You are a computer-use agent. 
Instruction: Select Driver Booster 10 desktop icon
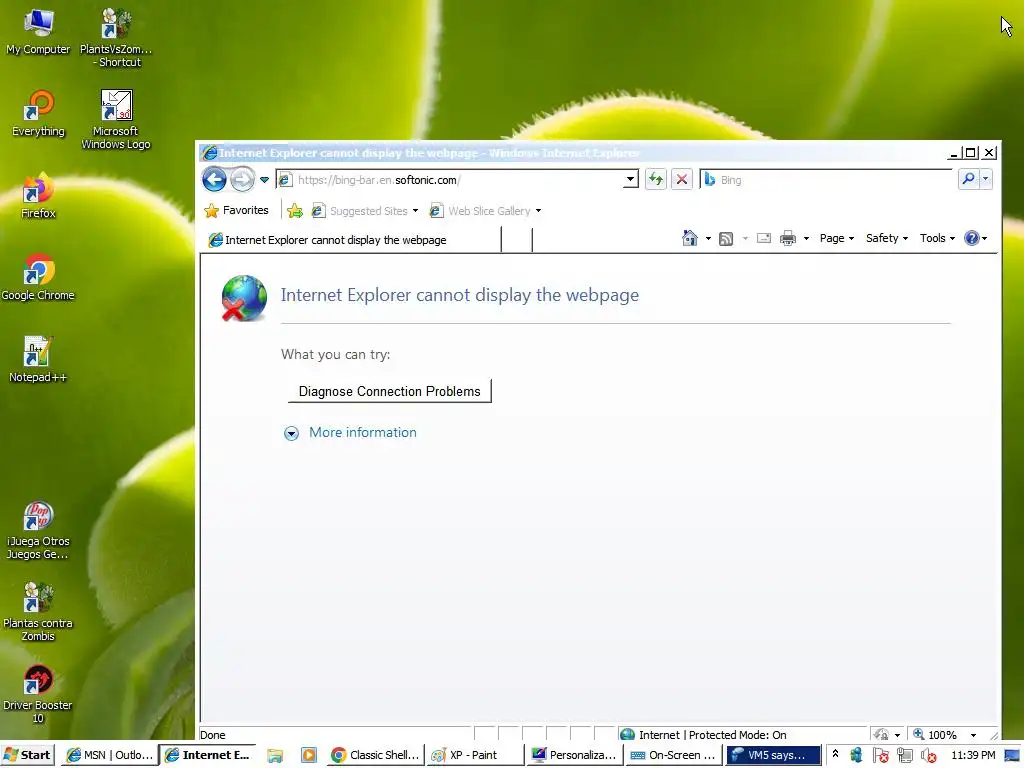(x=38, y=694)
